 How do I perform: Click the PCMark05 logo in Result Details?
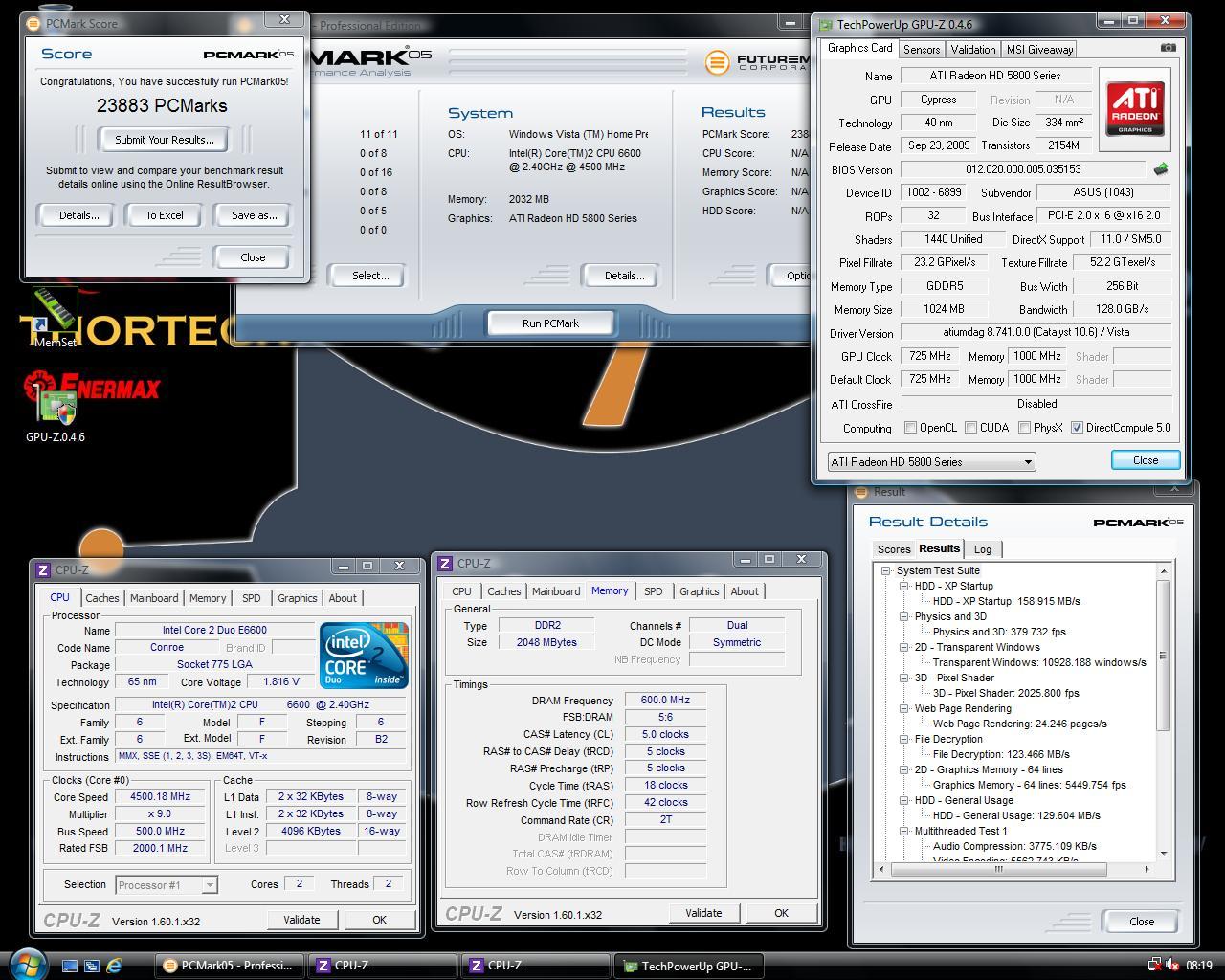click(1138, 523)
